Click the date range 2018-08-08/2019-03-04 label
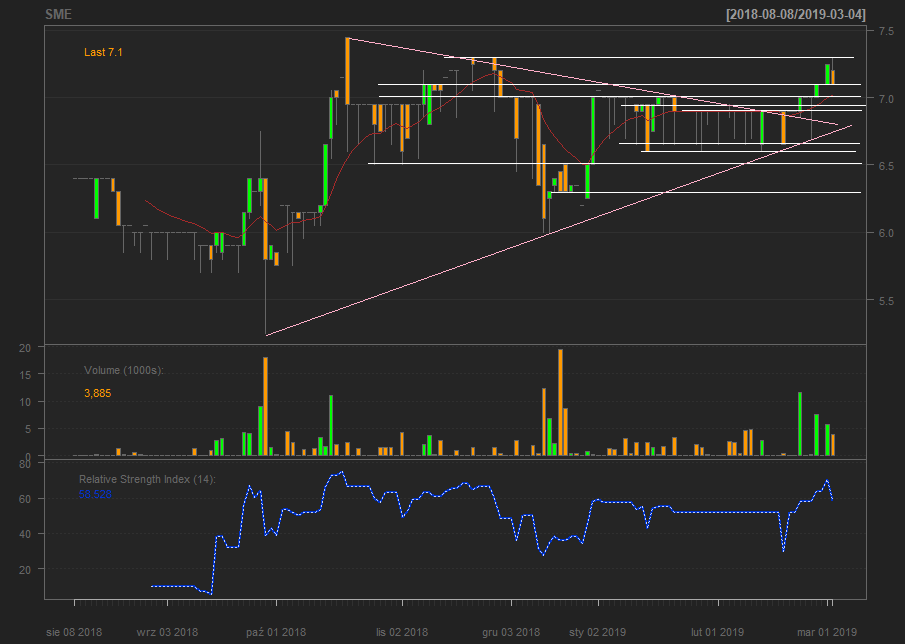Image resolution: width=905 pixels, height=644 pixels. click(796, 14)
